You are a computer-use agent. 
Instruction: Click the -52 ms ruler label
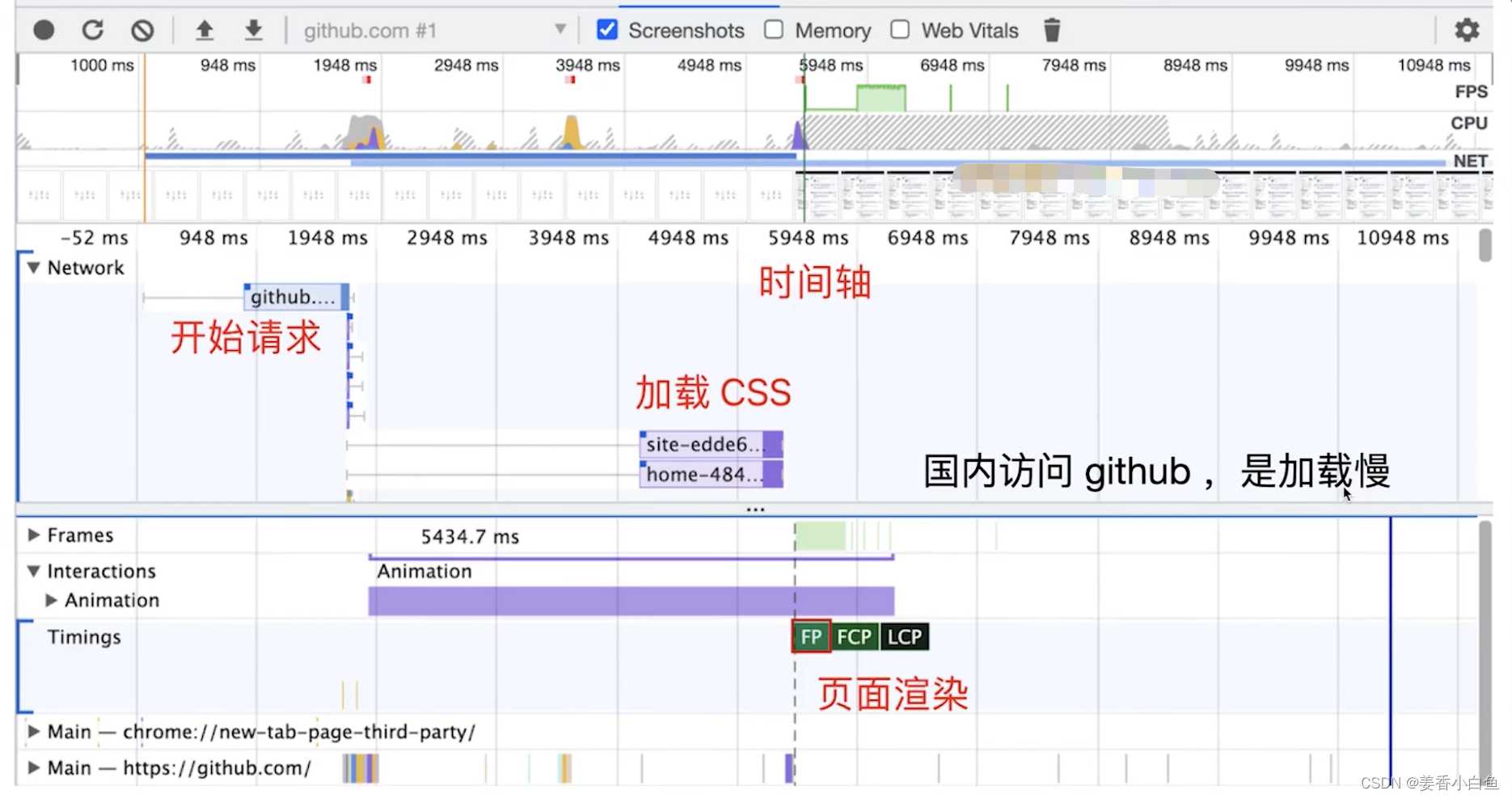click(x=95, y=238)
